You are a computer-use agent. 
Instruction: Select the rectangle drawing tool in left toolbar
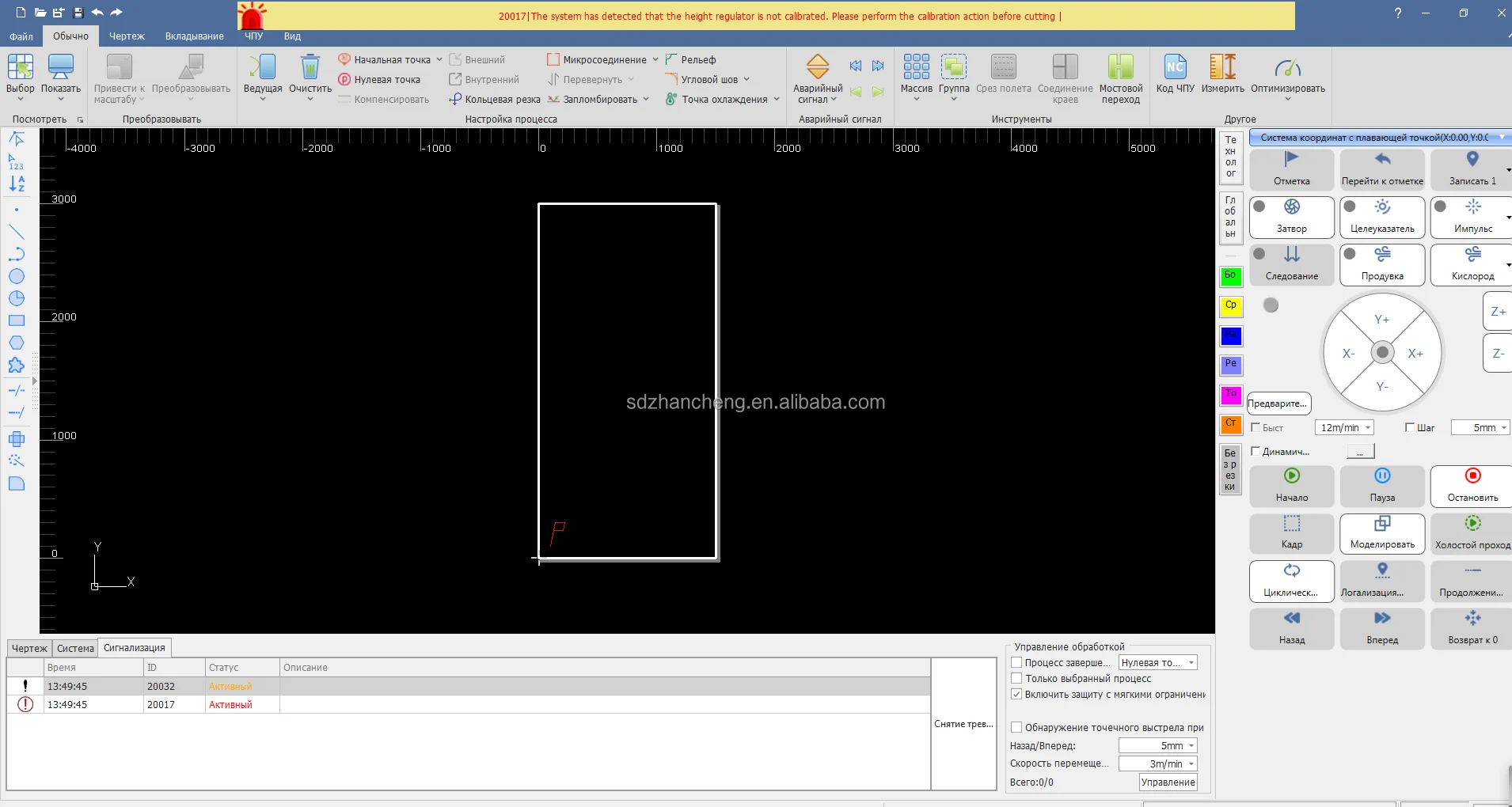tap(17, 321)
